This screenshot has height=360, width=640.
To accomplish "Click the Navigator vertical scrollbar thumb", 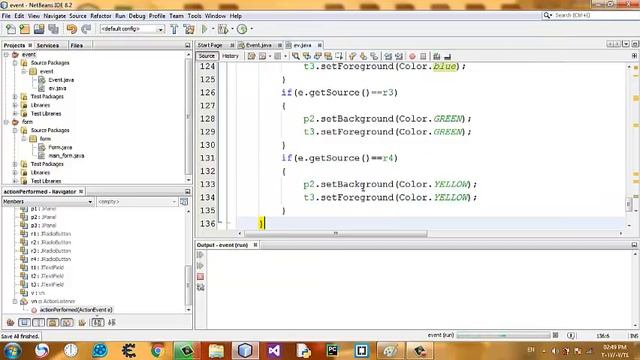I will pos(188,285).
